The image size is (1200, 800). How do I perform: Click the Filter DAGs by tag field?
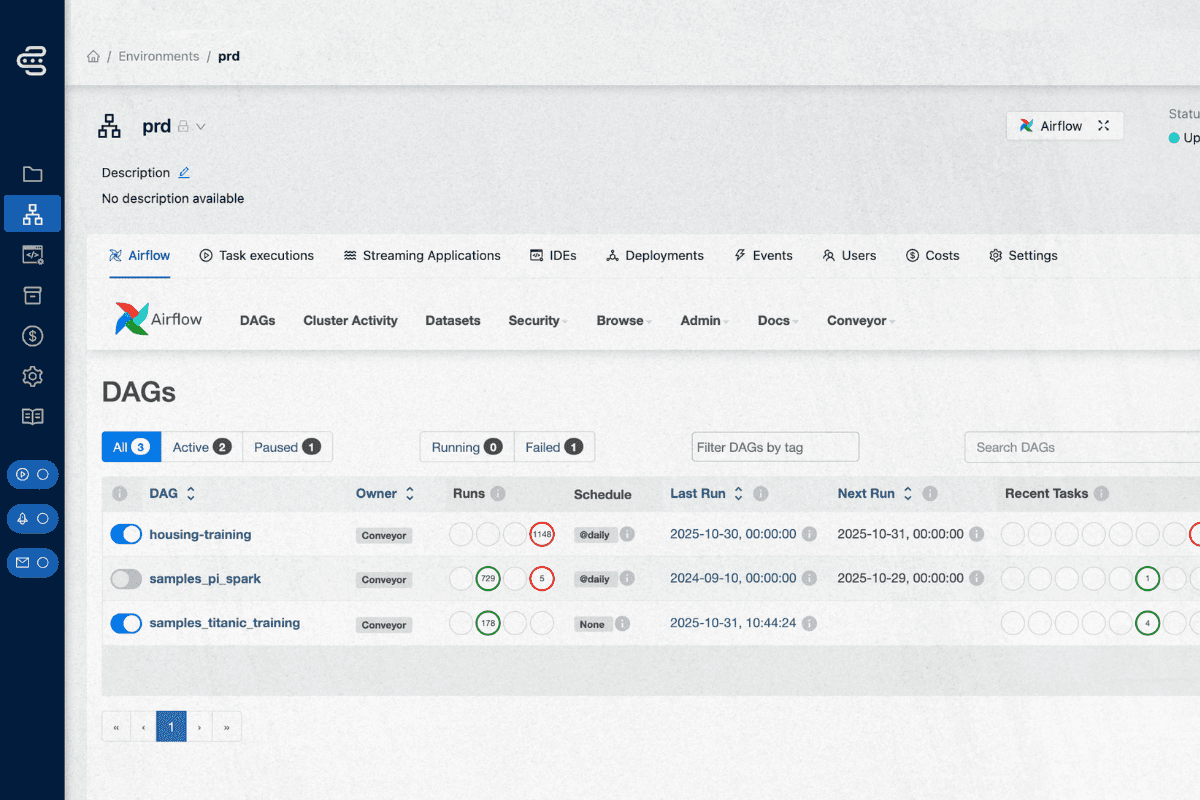coord(774,447)
